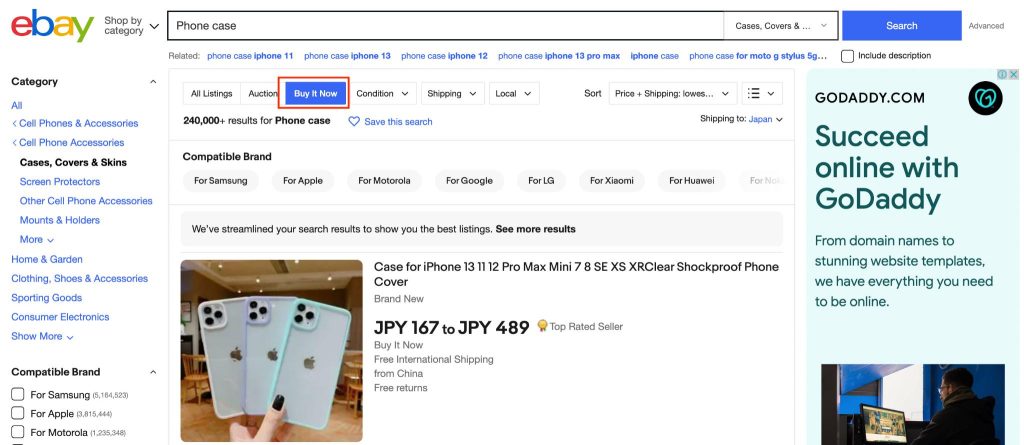Open the Sort by price dropdown

[x=673, y=93]
